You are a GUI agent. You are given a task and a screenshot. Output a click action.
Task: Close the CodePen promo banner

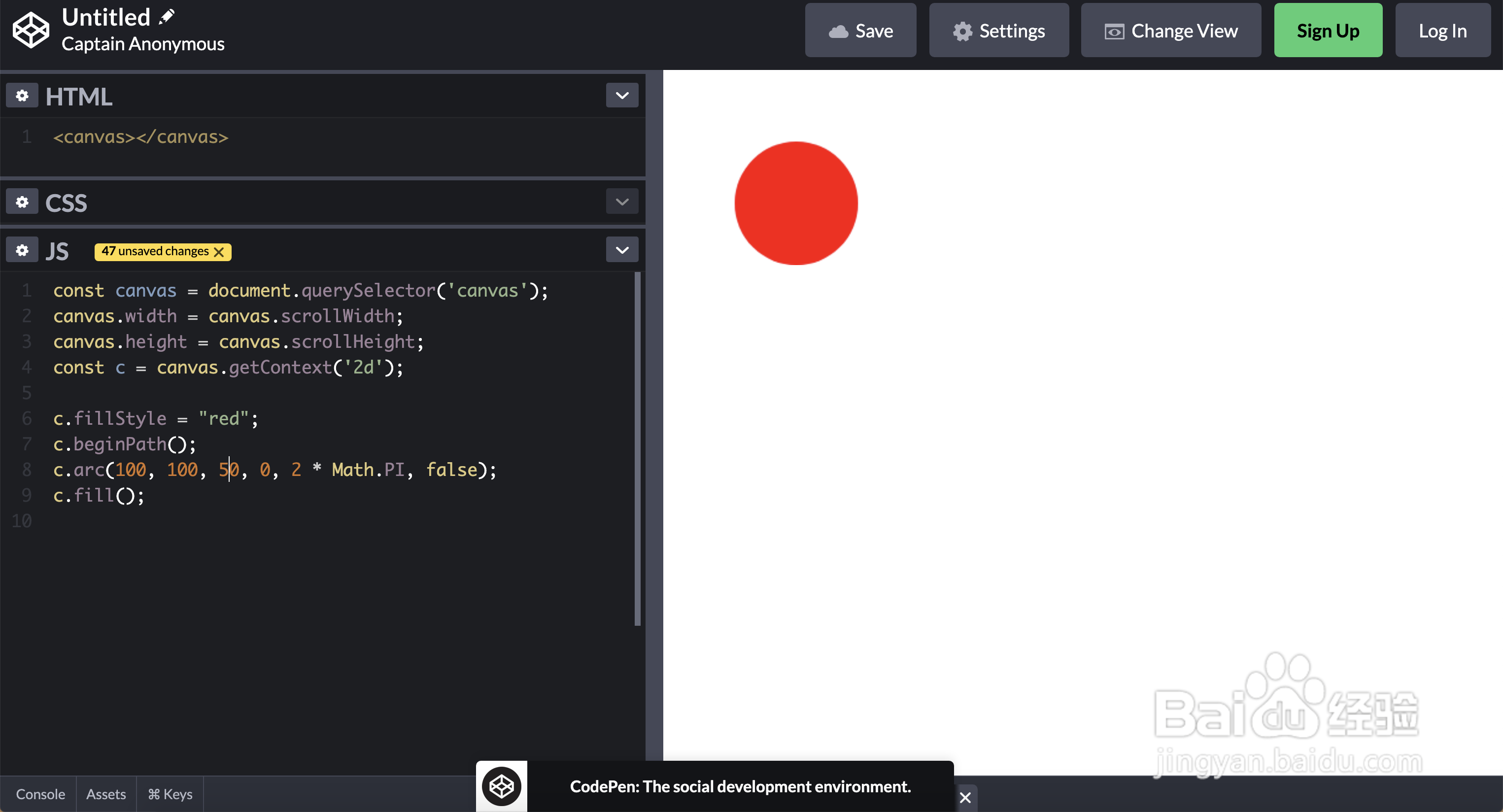tap(965, 797)
